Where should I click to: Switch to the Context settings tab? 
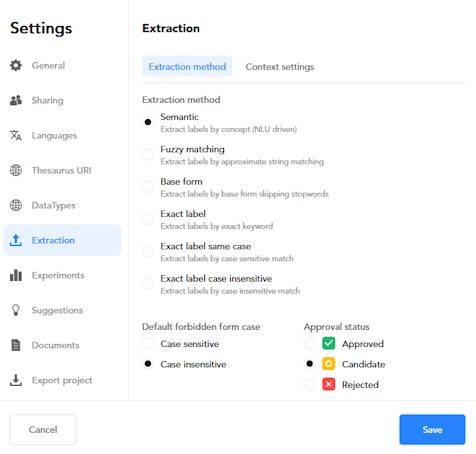(x=280, y=67)
